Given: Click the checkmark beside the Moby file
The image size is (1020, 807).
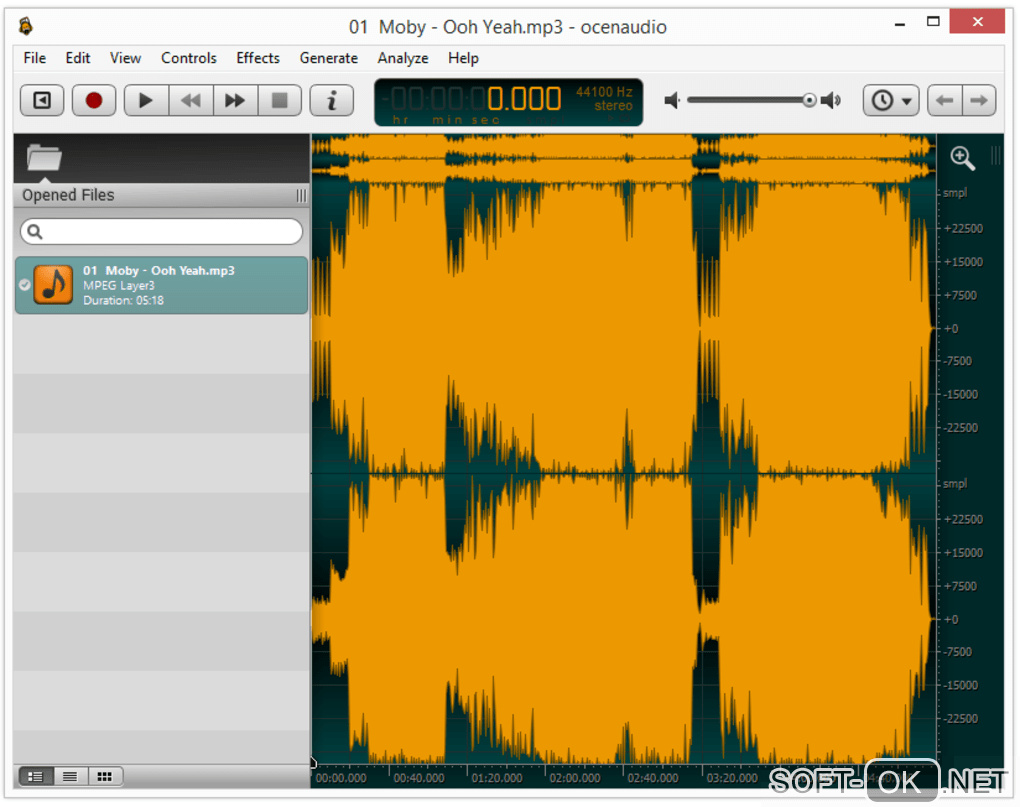Looking at the screenshot, I should click(x=25, y=285).
